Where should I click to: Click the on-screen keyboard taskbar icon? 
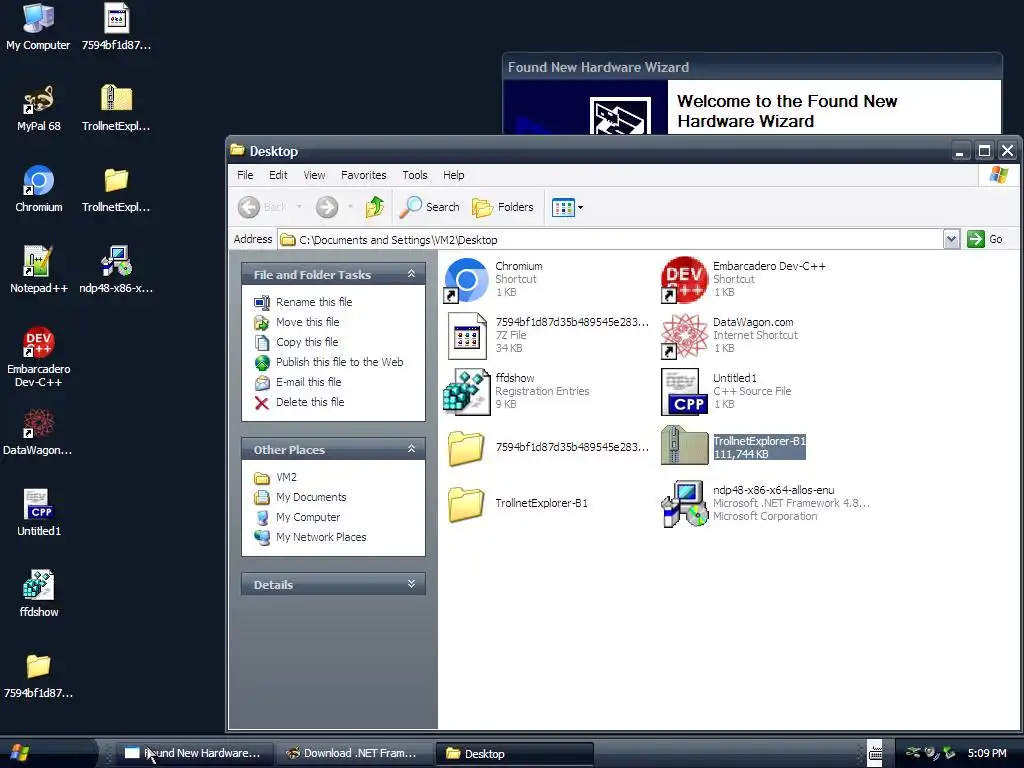click(x=875, y=753)
